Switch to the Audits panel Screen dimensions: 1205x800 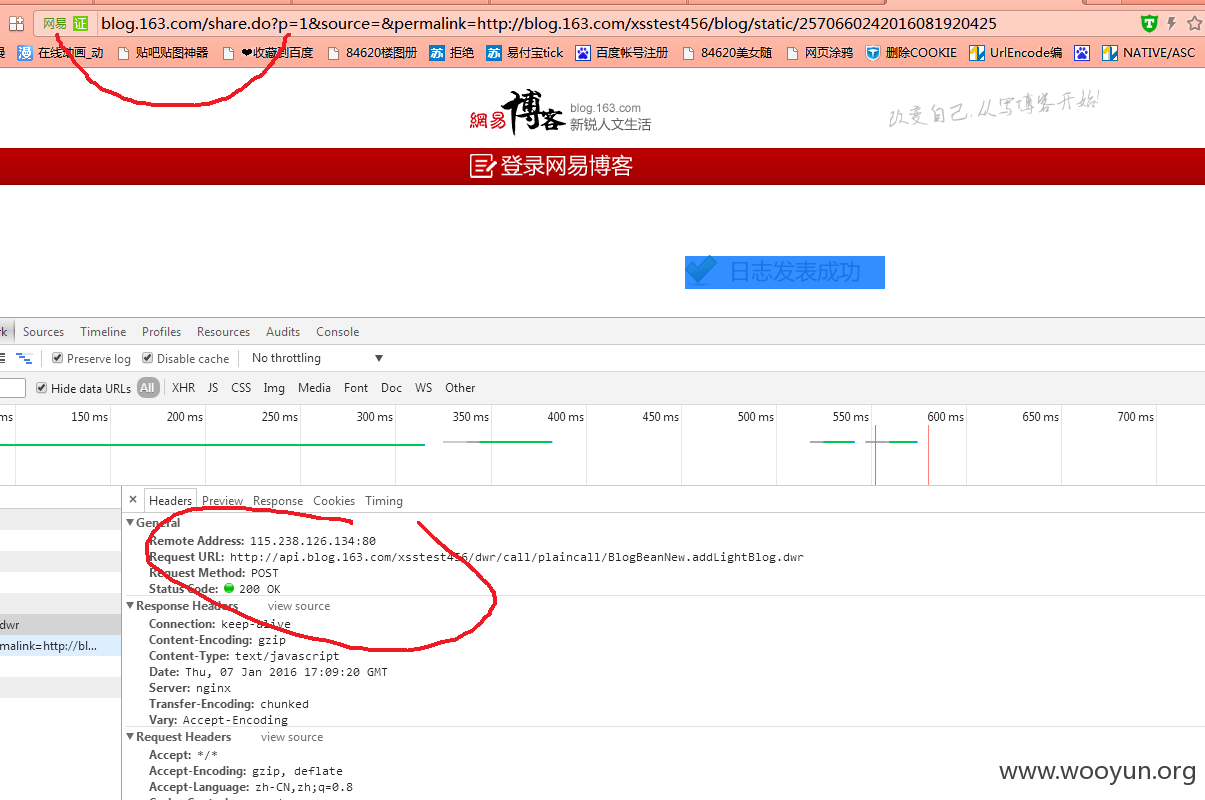tap(283, 332)
